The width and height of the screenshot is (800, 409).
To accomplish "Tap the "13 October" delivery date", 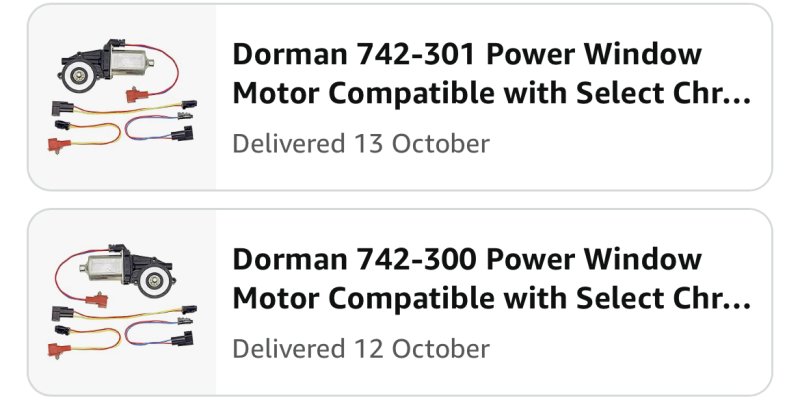I will [x=422, y=143].
